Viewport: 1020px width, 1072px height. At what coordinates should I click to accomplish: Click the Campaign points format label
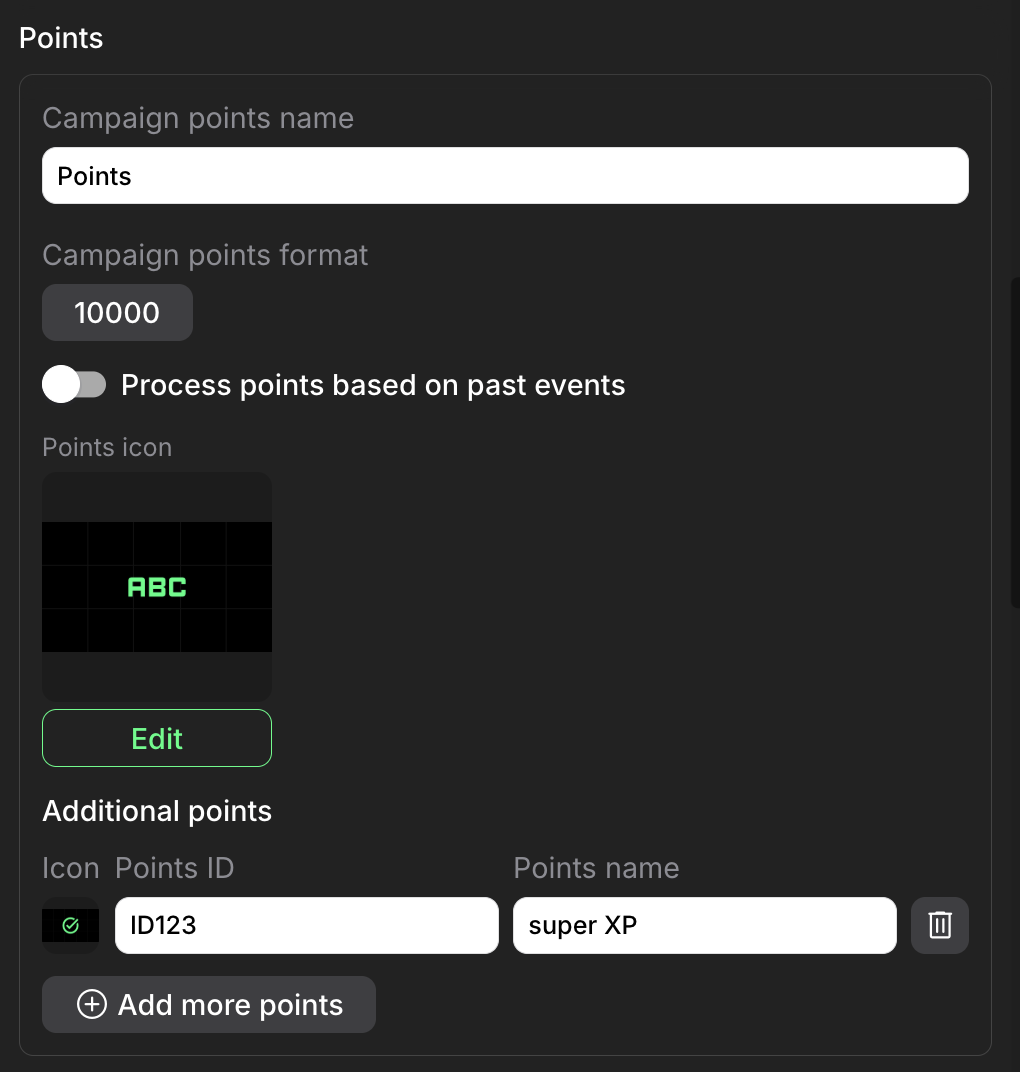tap(205, 255)
